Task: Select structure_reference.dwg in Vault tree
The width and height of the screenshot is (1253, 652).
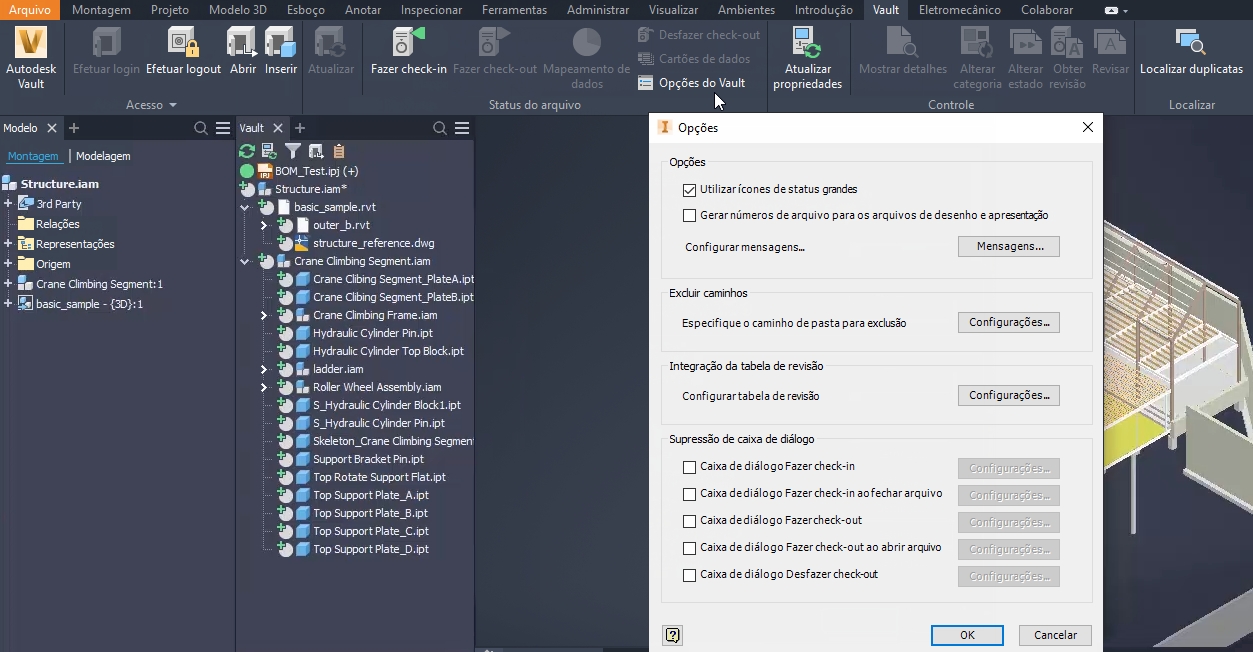Action: coord(374,243)
